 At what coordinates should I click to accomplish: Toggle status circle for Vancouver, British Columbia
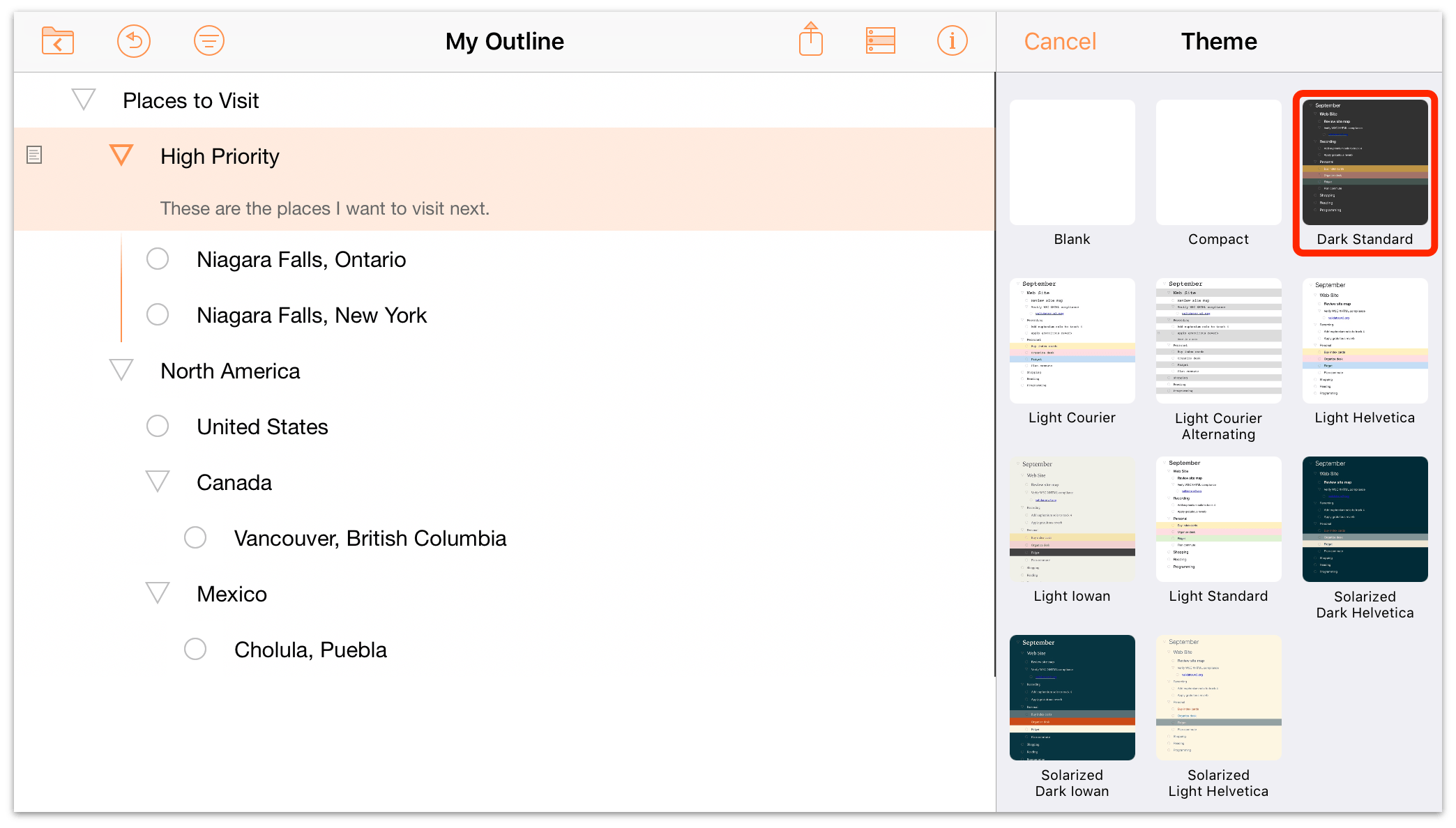pyautogui.click(x=195, y=537)
